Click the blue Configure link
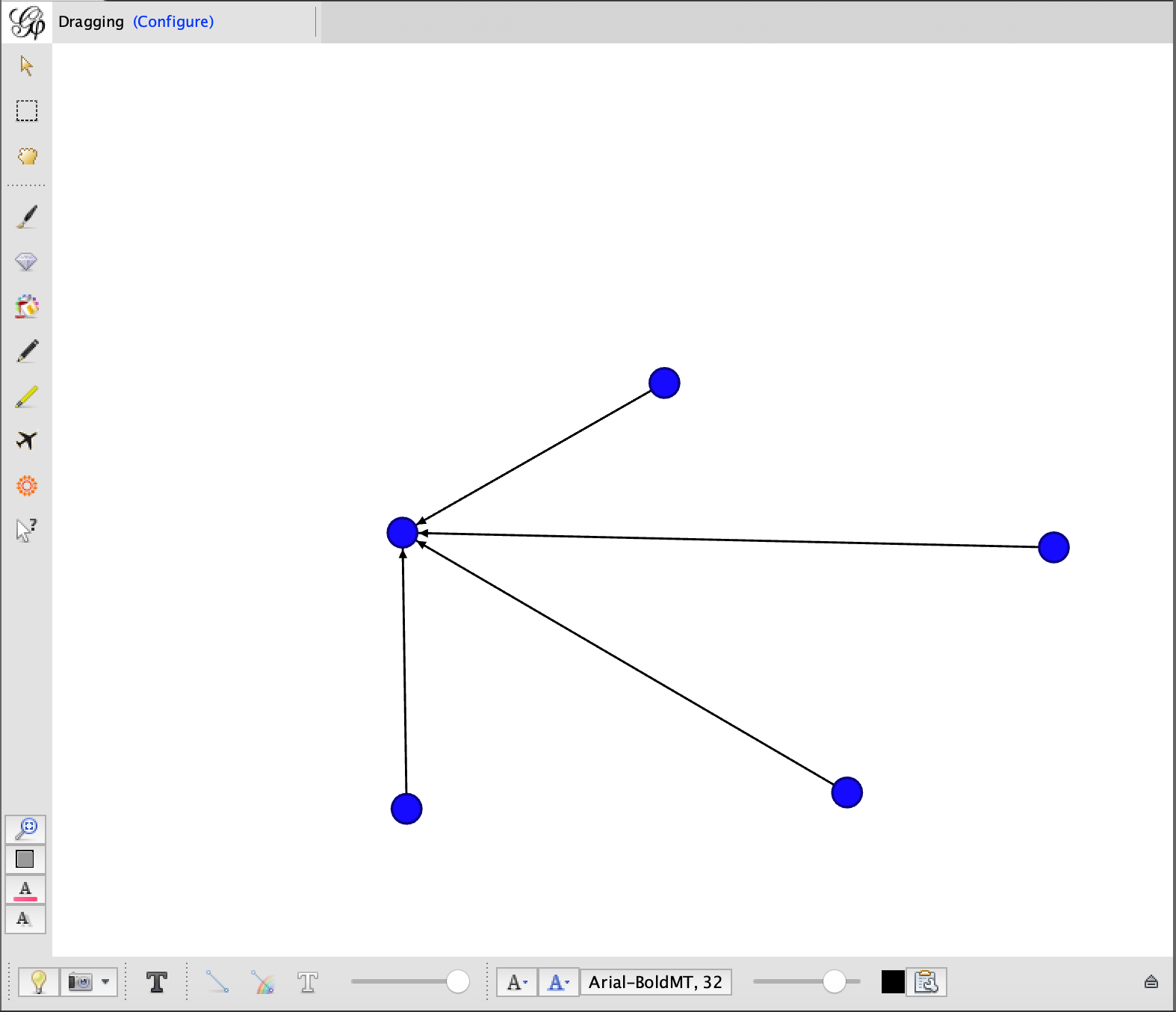The height and width of the screenshot is (1012, 1176). tap(173, 22)
